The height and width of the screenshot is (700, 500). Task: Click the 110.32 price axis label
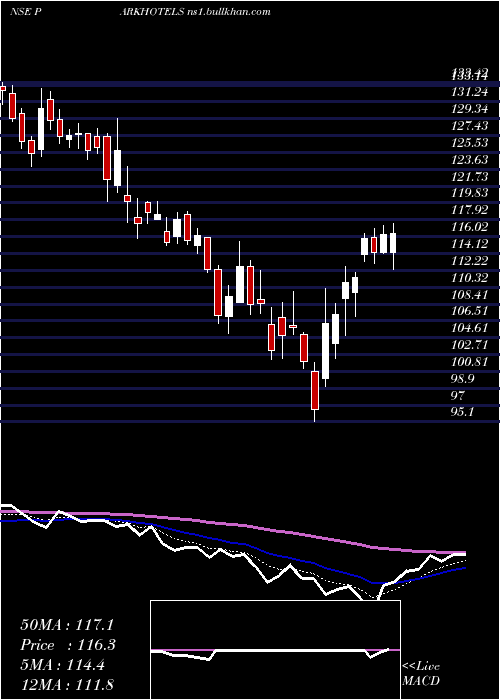pyautogui.click(x=470, y=278)
